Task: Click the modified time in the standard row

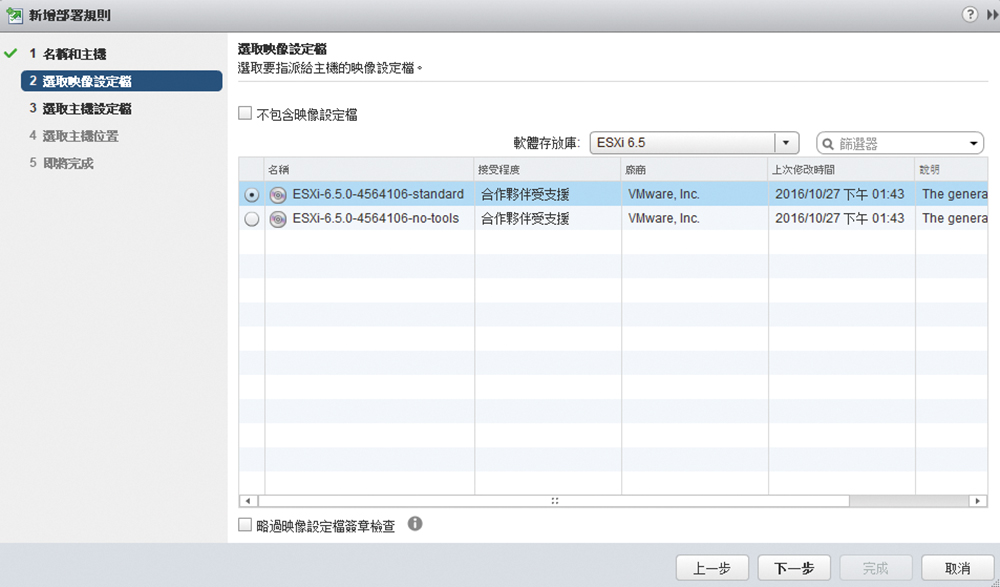Action: pos(840,195)
